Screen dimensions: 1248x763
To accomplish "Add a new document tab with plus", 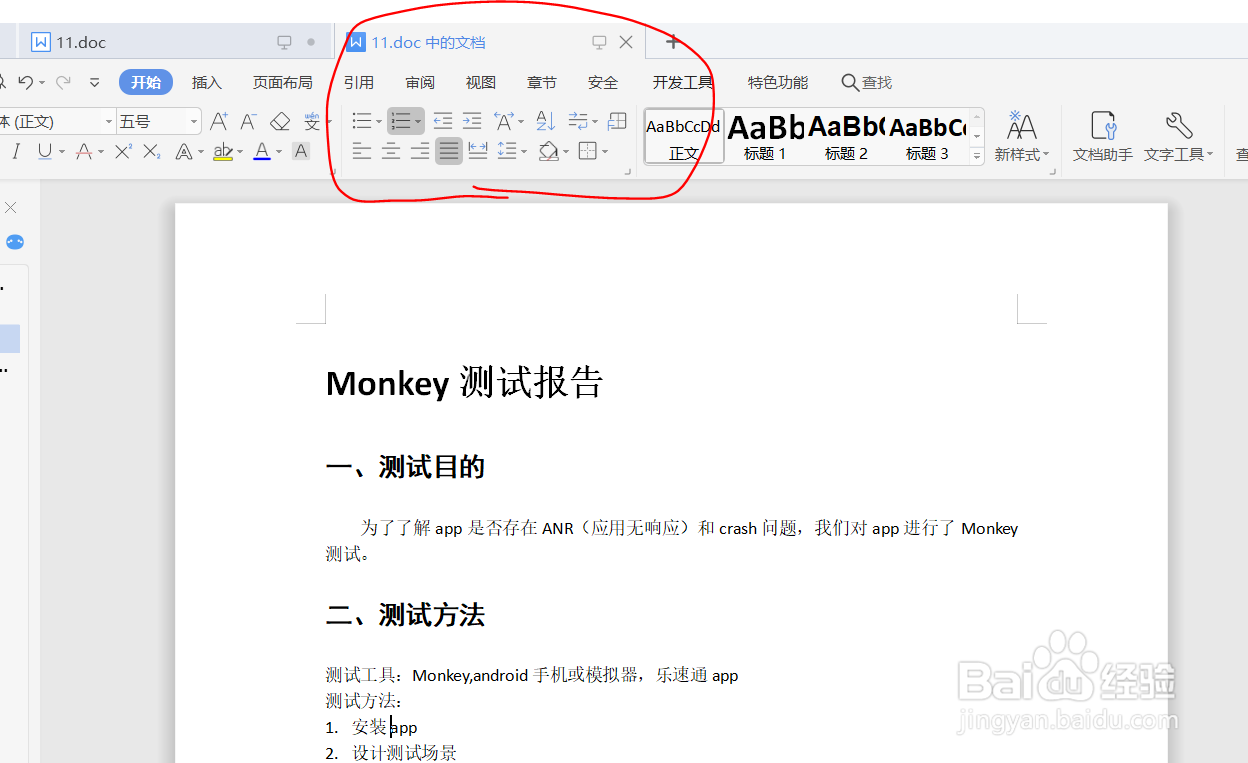I will tap(672, 42).
